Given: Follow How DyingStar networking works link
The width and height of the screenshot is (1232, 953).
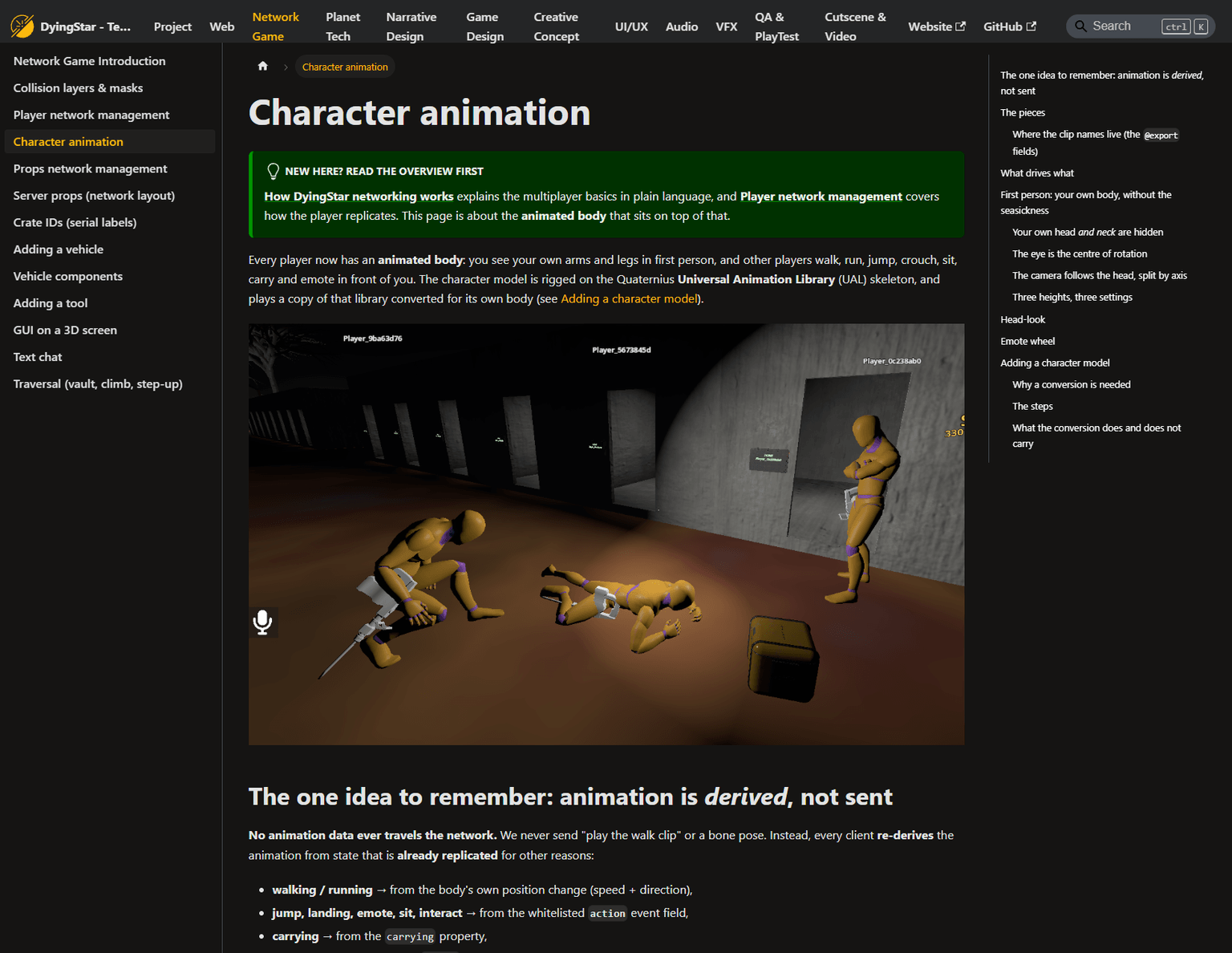Looking at the screenshot, I should (x=359, y=197).
